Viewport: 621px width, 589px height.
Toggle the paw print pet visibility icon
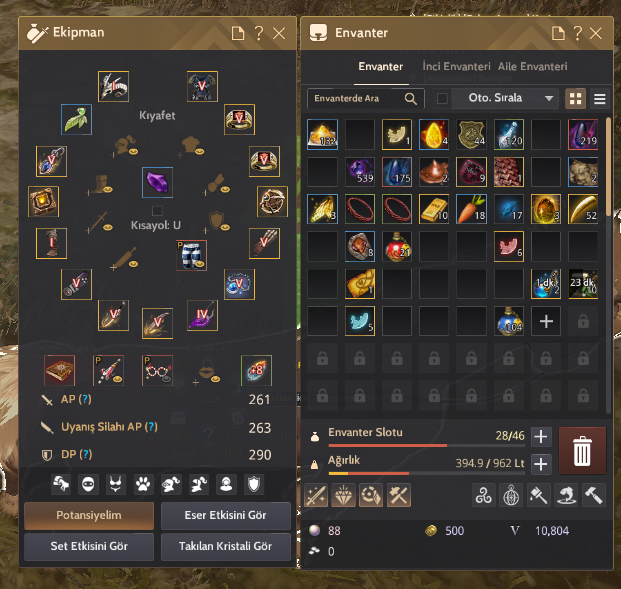(x=143, y=484)
